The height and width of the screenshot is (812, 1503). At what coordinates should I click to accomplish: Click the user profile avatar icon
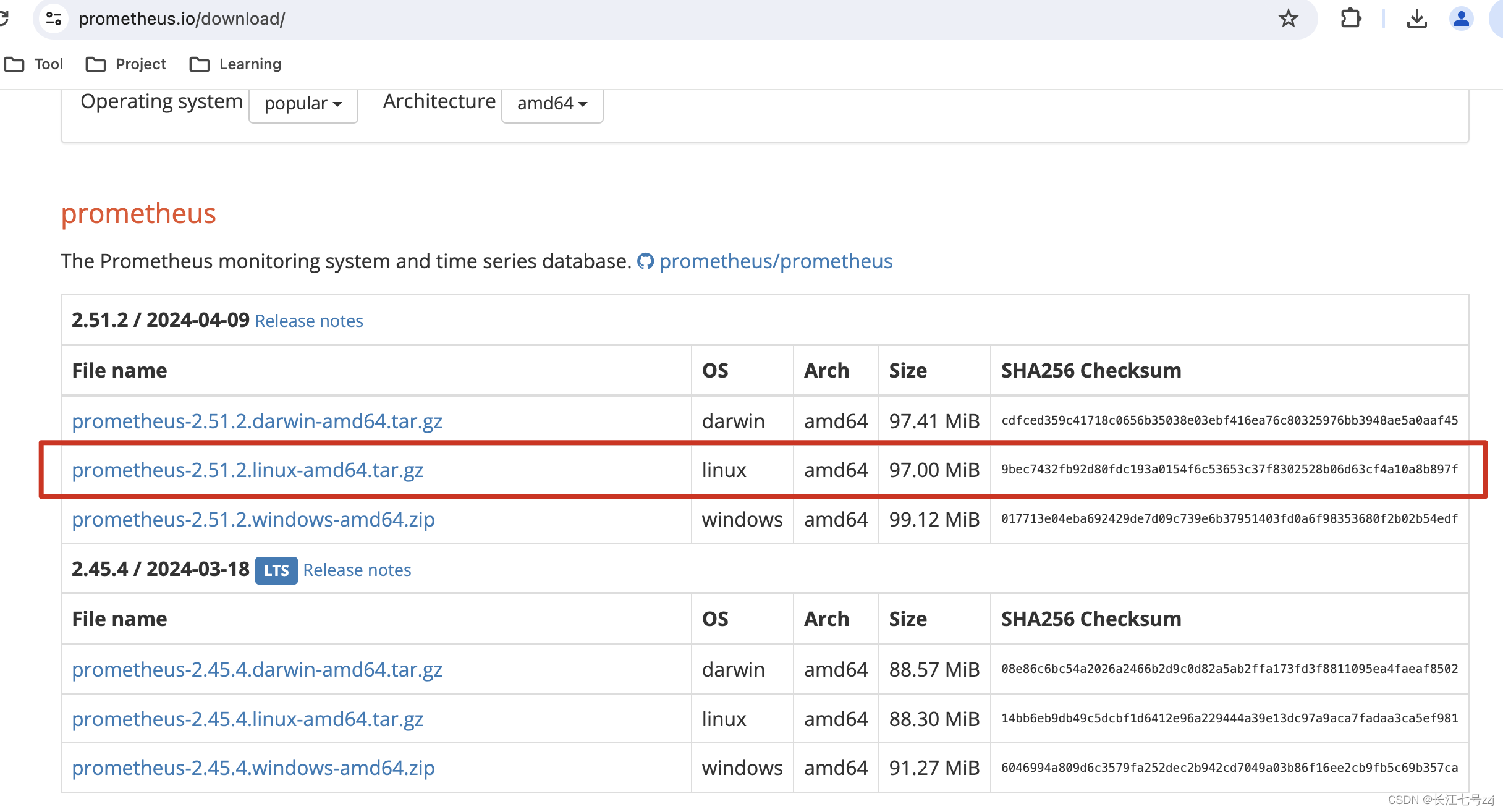click(1461, 19)
